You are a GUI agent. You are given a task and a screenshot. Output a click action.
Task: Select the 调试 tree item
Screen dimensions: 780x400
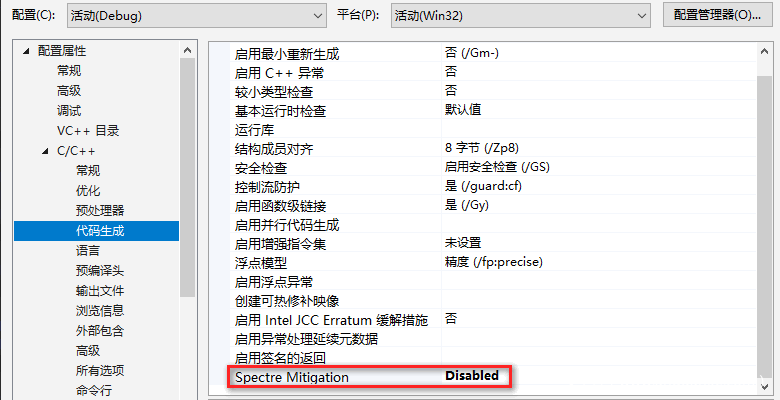(69, 110)
